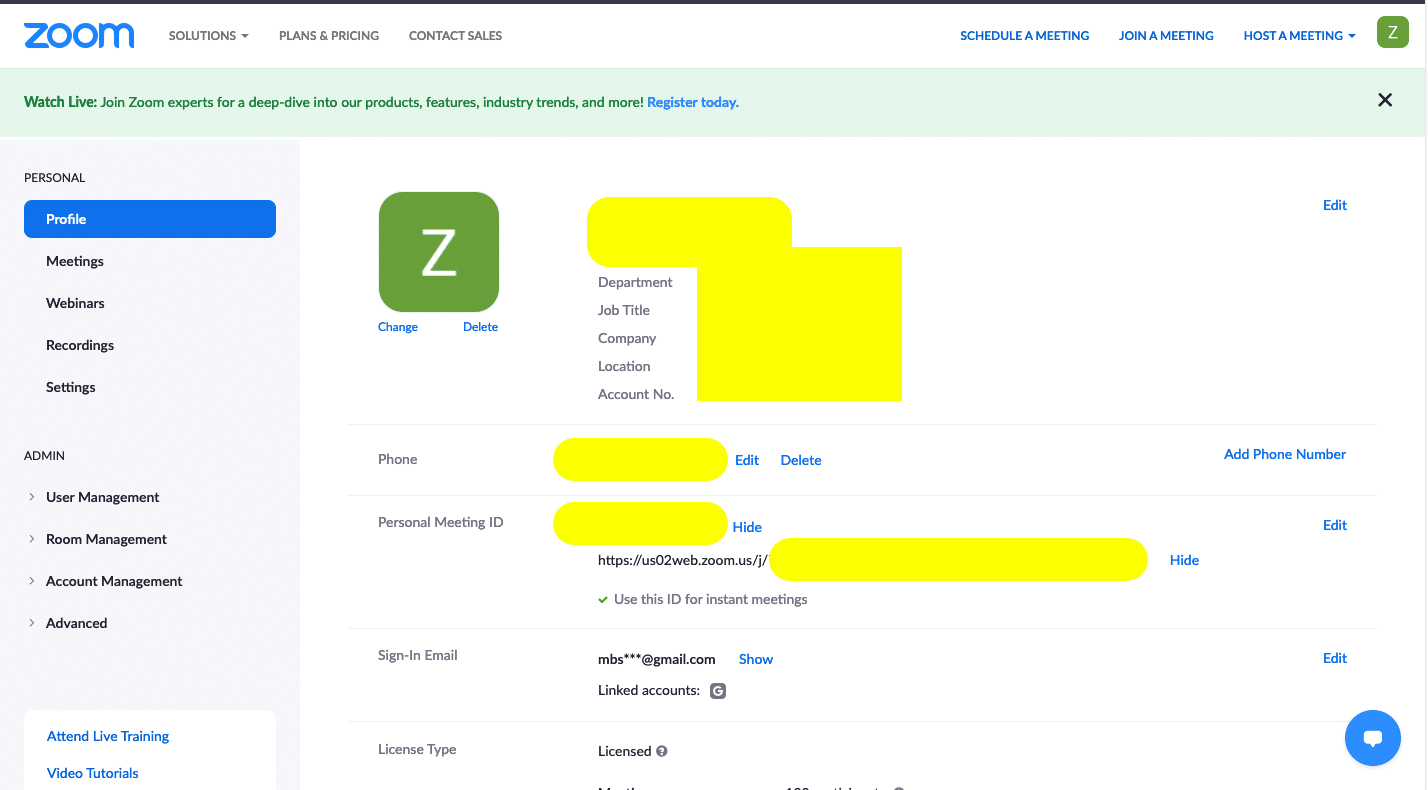This screenshot has width=1428, height=790.
Task: Click the Zoom logo
Action: 79,35
